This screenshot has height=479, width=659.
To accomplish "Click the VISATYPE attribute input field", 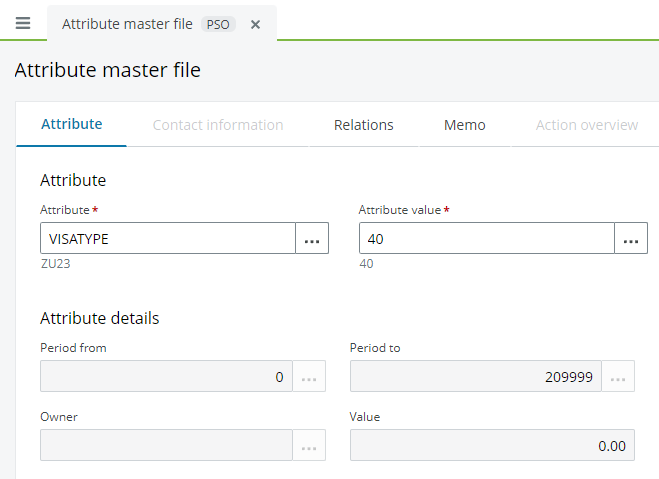I will [x=167, y=239].
